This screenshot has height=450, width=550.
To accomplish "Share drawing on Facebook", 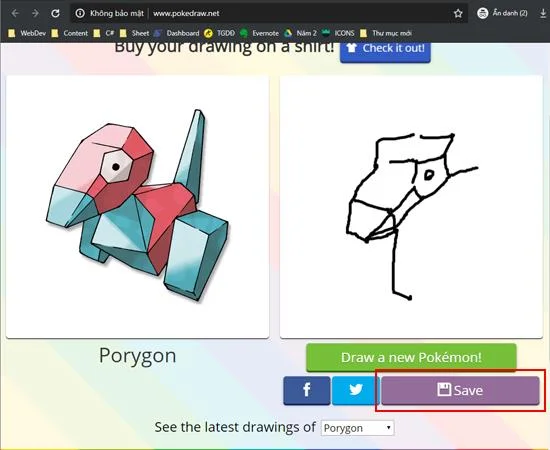I will pos(307,390).
